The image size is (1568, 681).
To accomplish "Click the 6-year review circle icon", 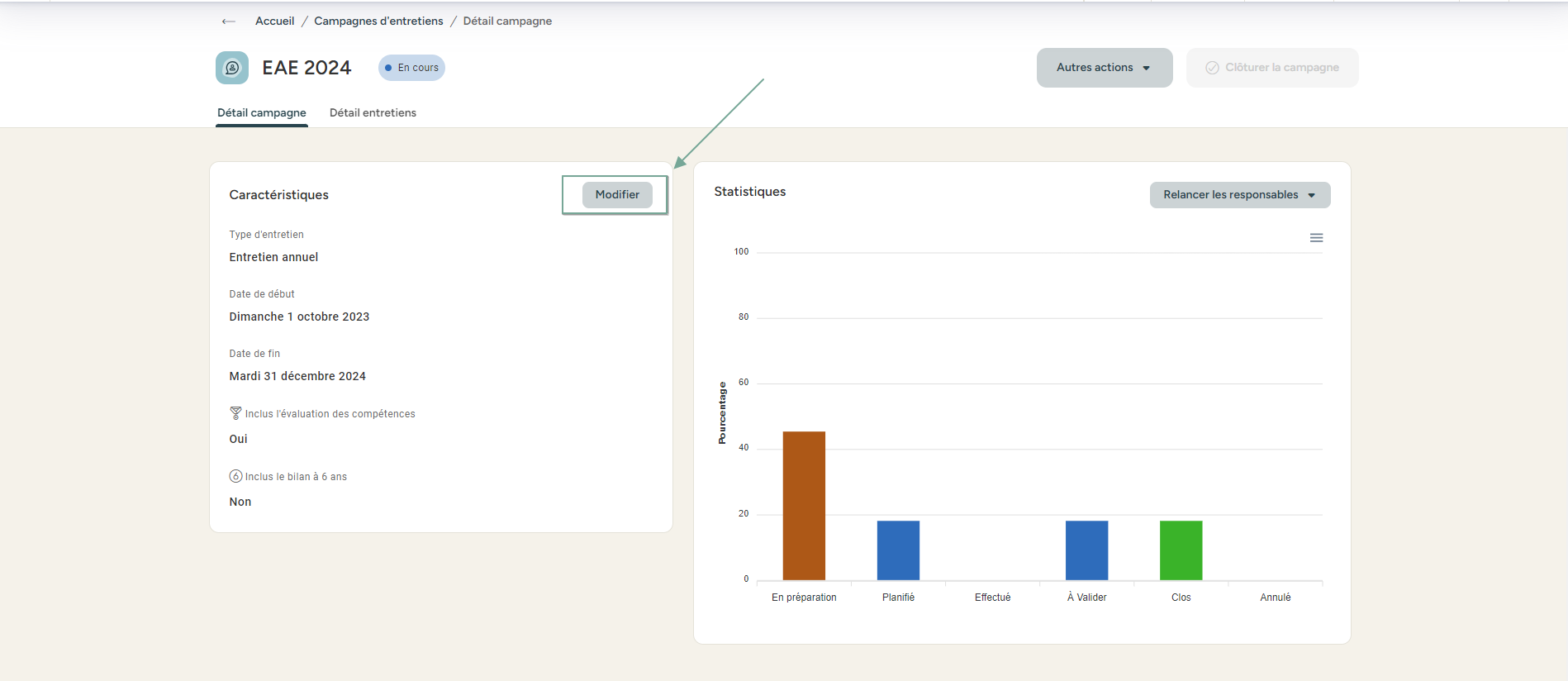I will click(235, 476).
